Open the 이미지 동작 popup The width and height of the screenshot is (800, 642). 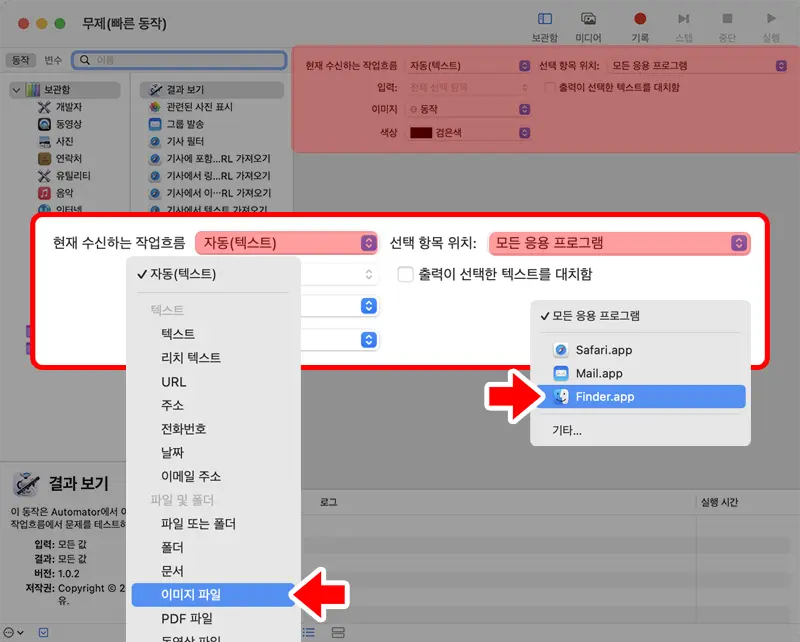(469, 109)
